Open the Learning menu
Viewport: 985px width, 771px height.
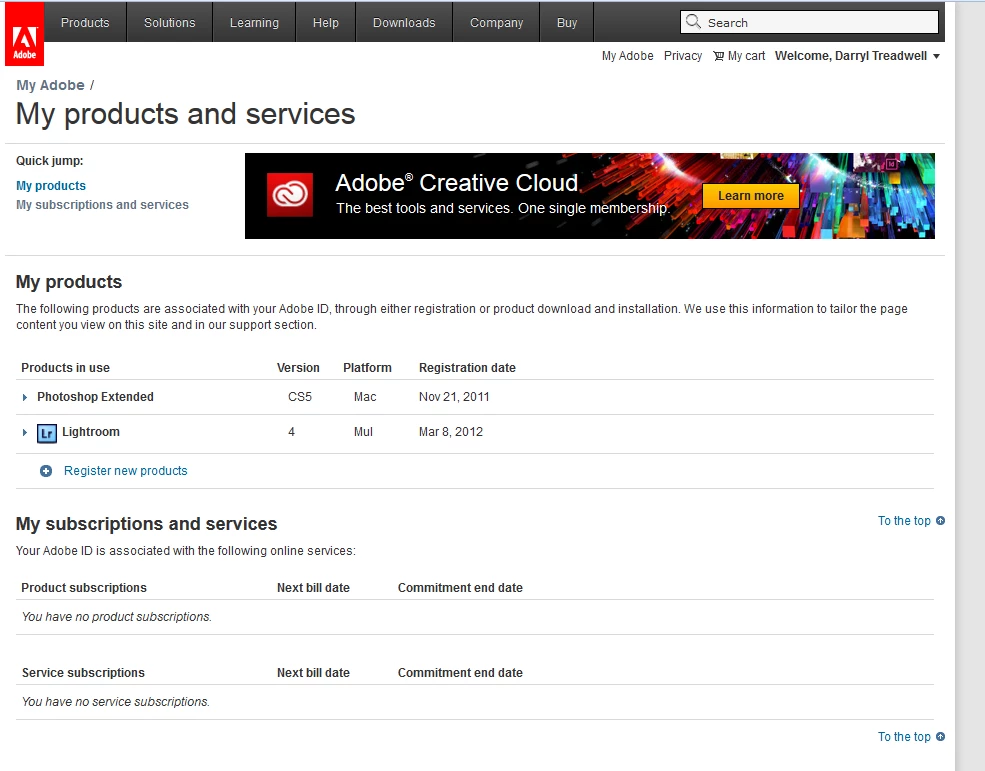pos(254,23)
